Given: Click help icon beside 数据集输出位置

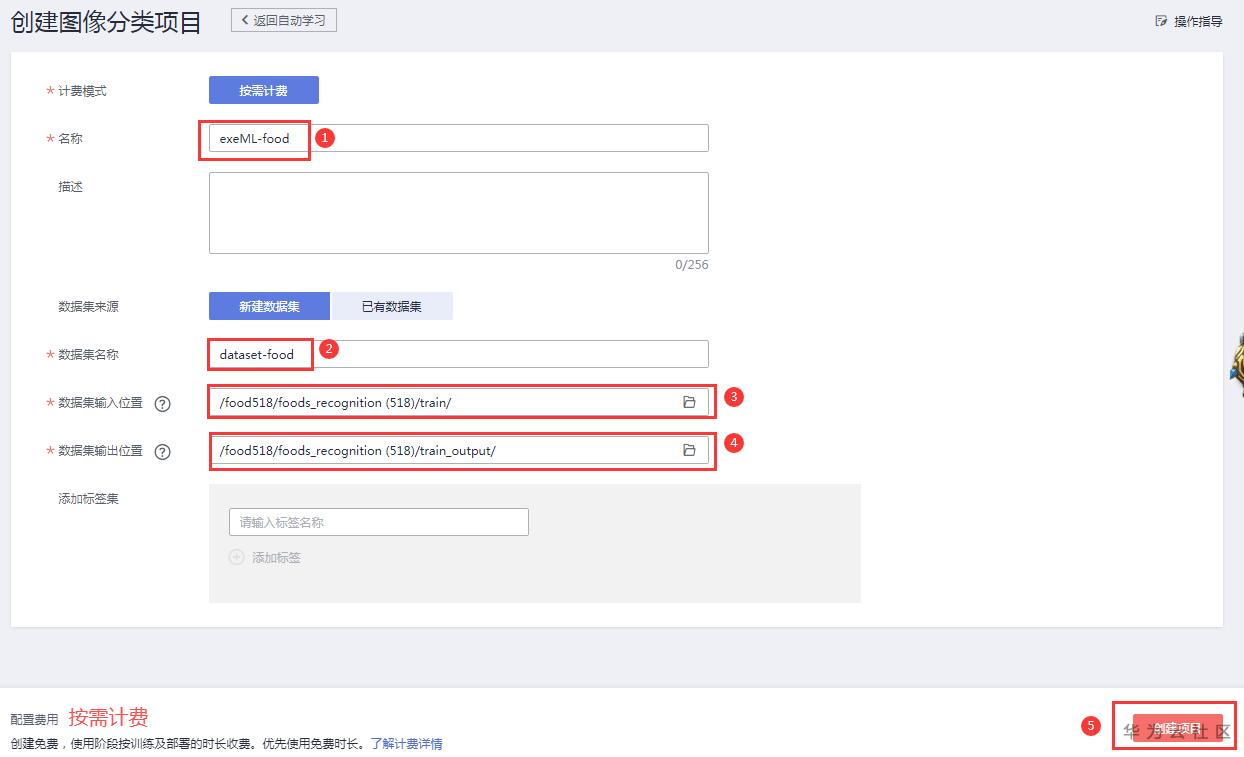Looking at the screenshot, I should 162,451.
